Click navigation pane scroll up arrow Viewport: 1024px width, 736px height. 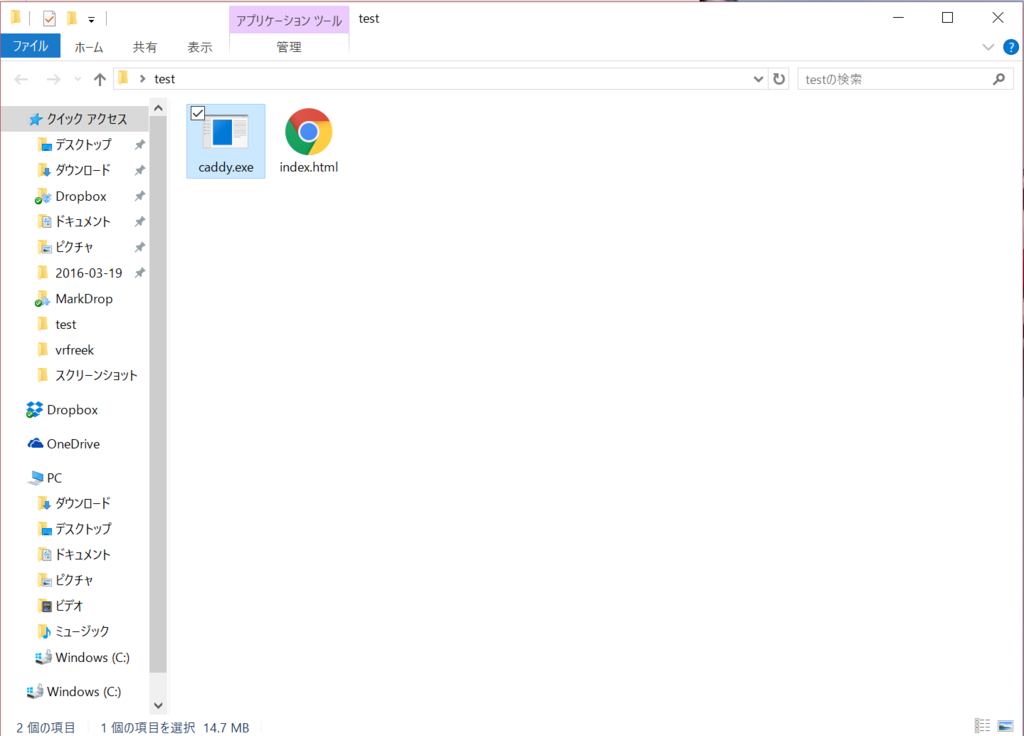pyautogui.click(x=158, y=108)
